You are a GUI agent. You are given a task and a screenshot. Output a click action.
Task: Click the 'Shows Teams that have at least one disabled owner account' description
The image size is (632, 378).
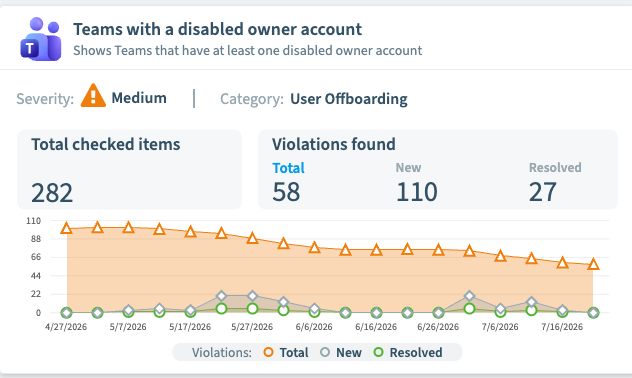point(247,51)
